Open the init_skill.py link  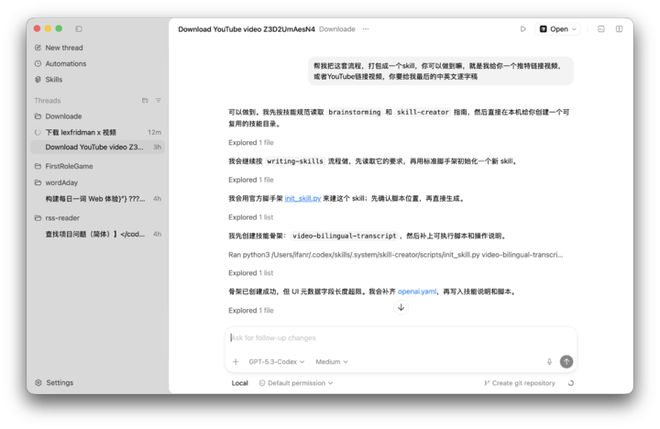[303, 198]
